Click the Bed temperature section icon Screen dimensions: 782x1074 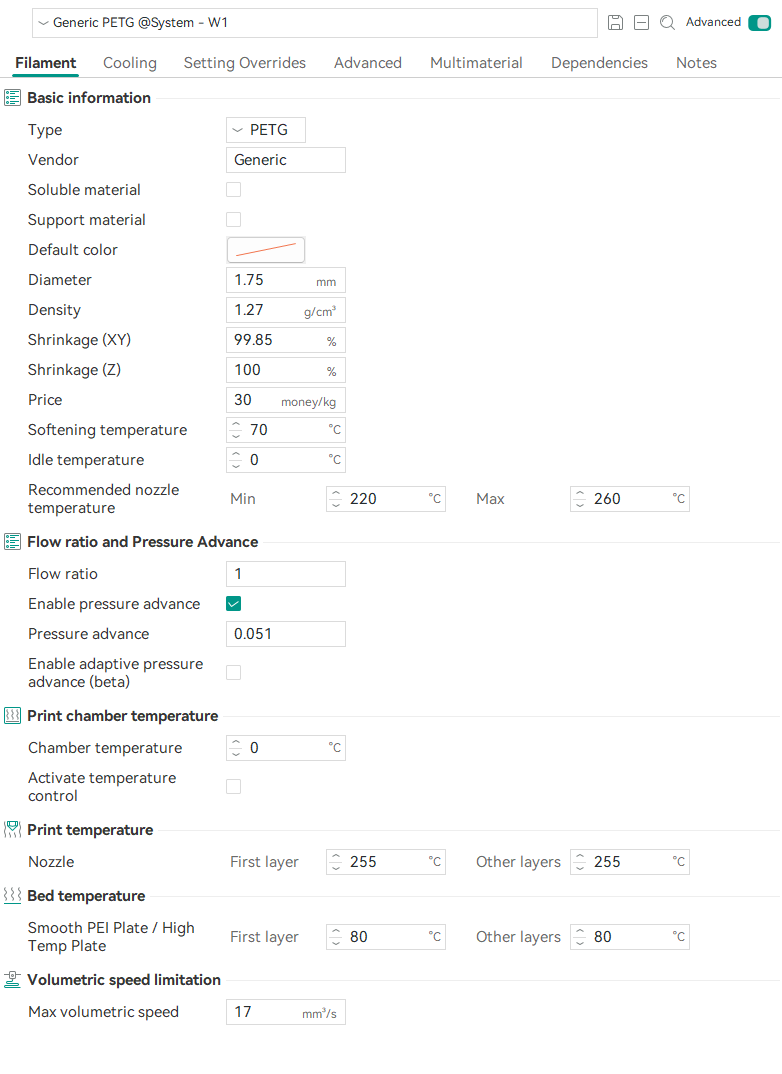[13, 896]
